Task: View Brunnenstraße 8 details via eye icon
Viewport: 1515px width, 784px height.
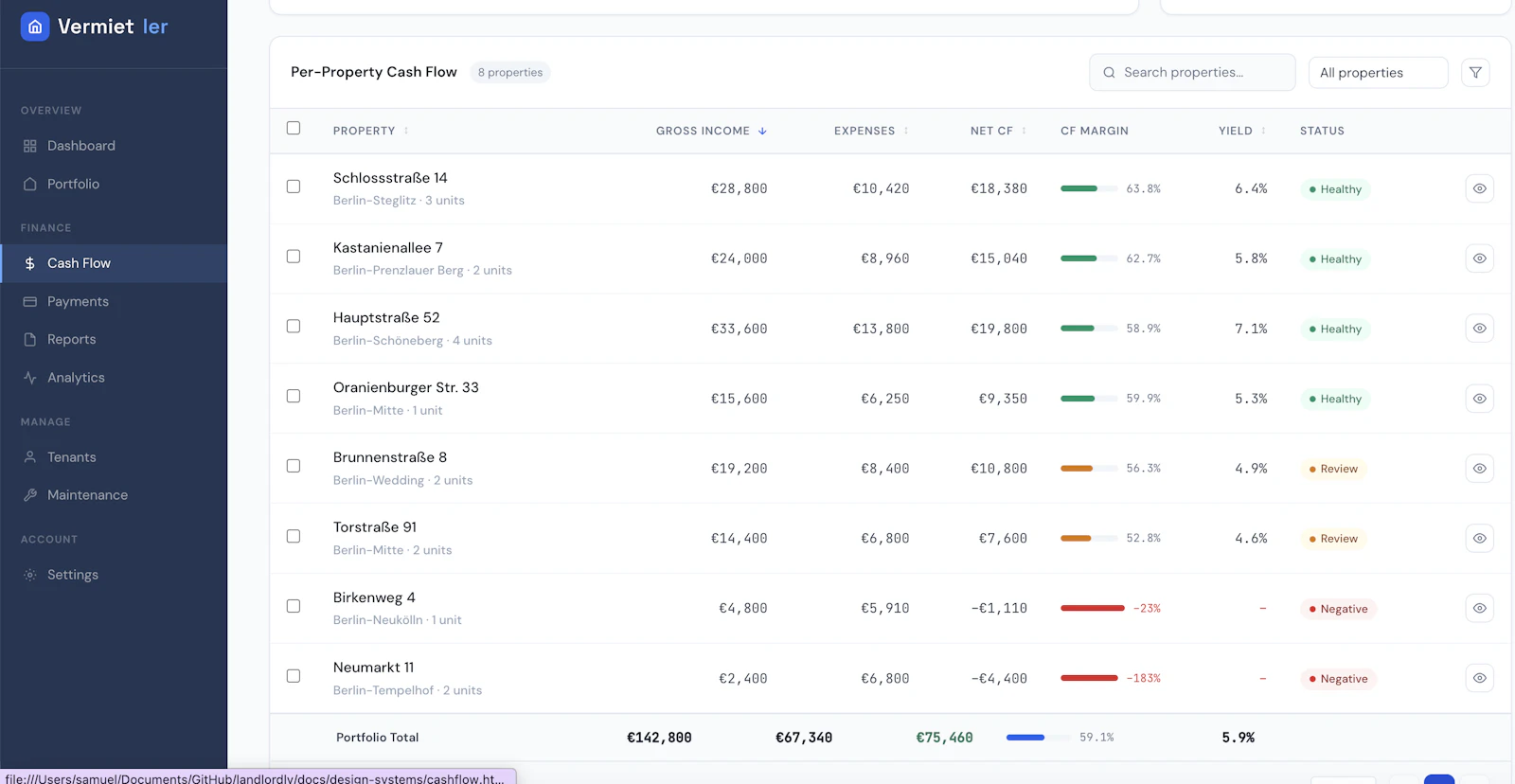Action: [1479, 469]
